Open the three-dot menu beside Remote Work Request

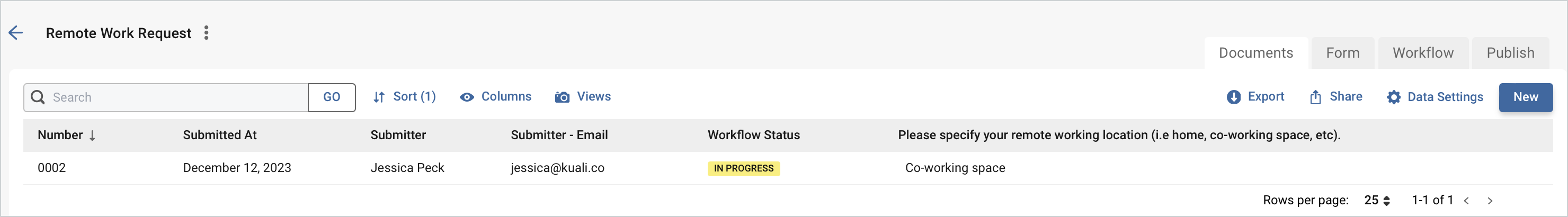pyautogui.click(x=207, y=33)
